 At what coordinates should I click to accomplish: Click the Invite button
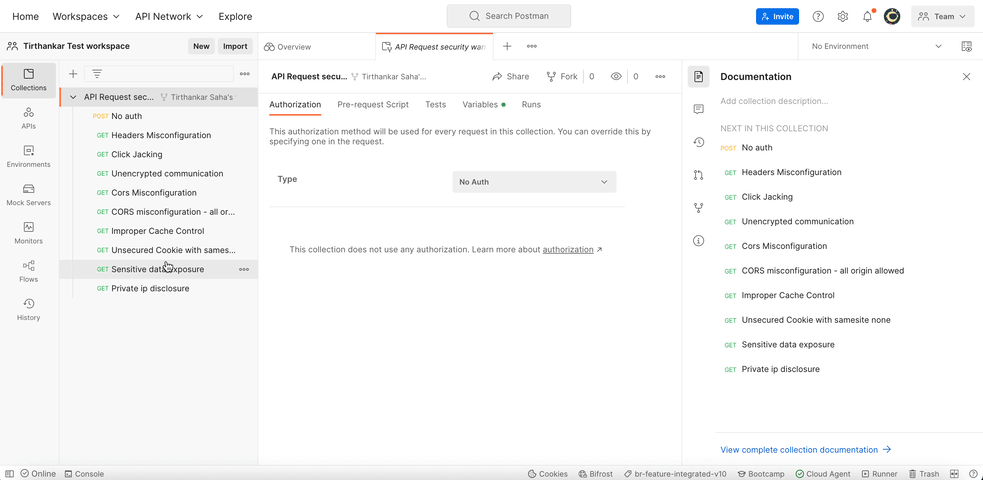777,17
